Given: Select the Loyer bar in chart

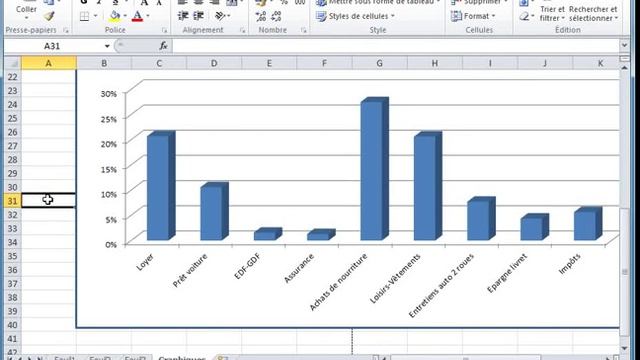Looking at the screenshot, I should click(161, 186).
